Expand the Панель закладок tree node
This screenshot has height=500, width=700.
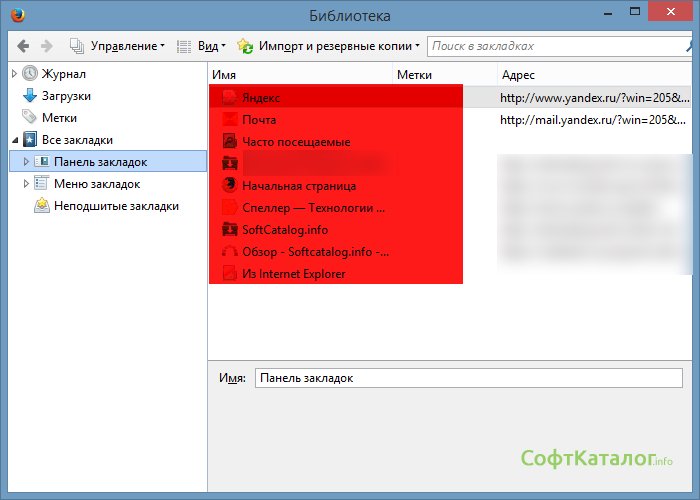tap(26, 162)
